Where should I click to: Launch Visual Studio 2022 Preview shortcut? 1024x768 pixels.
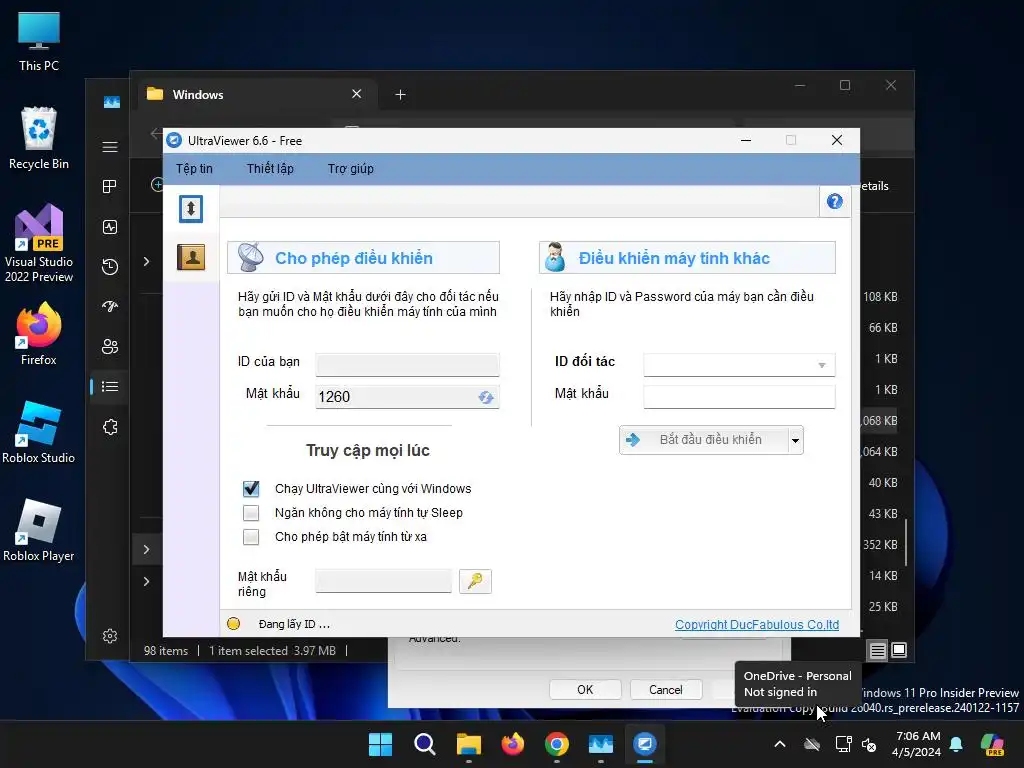(39, 243)
